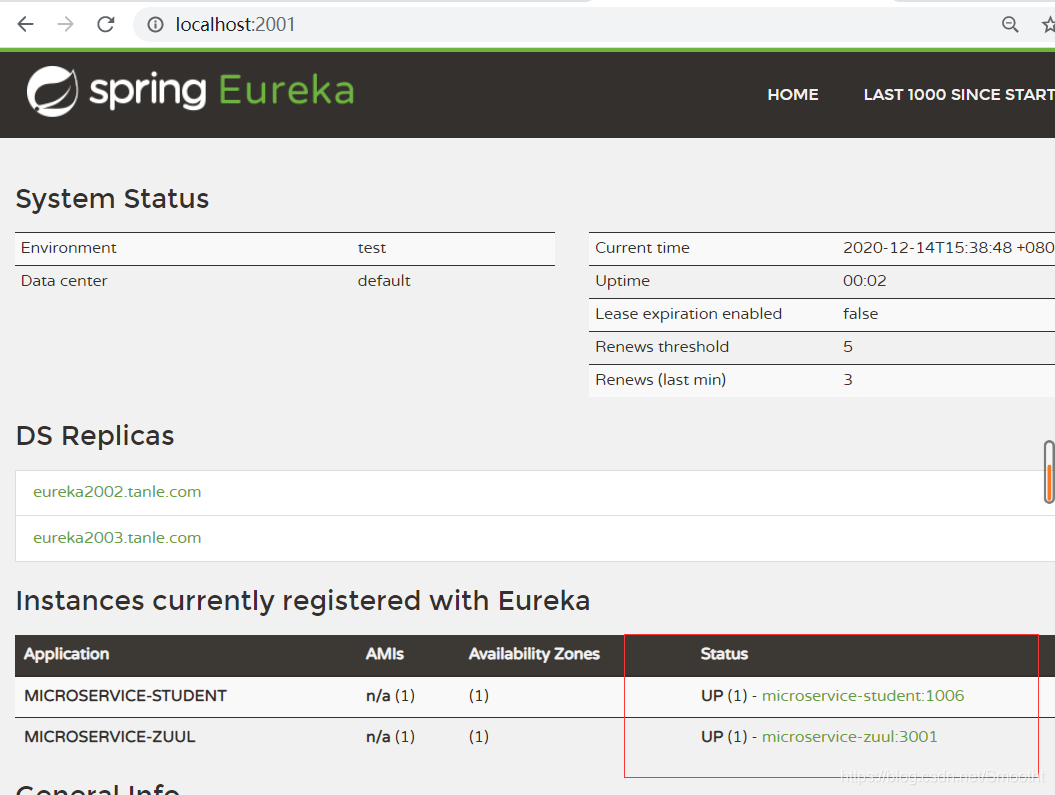Viewport: 1055px width, 795px height.
Task: Click Instances currently registered with Eureka heading
Action: pyautogui.click(x=303, y=601)
